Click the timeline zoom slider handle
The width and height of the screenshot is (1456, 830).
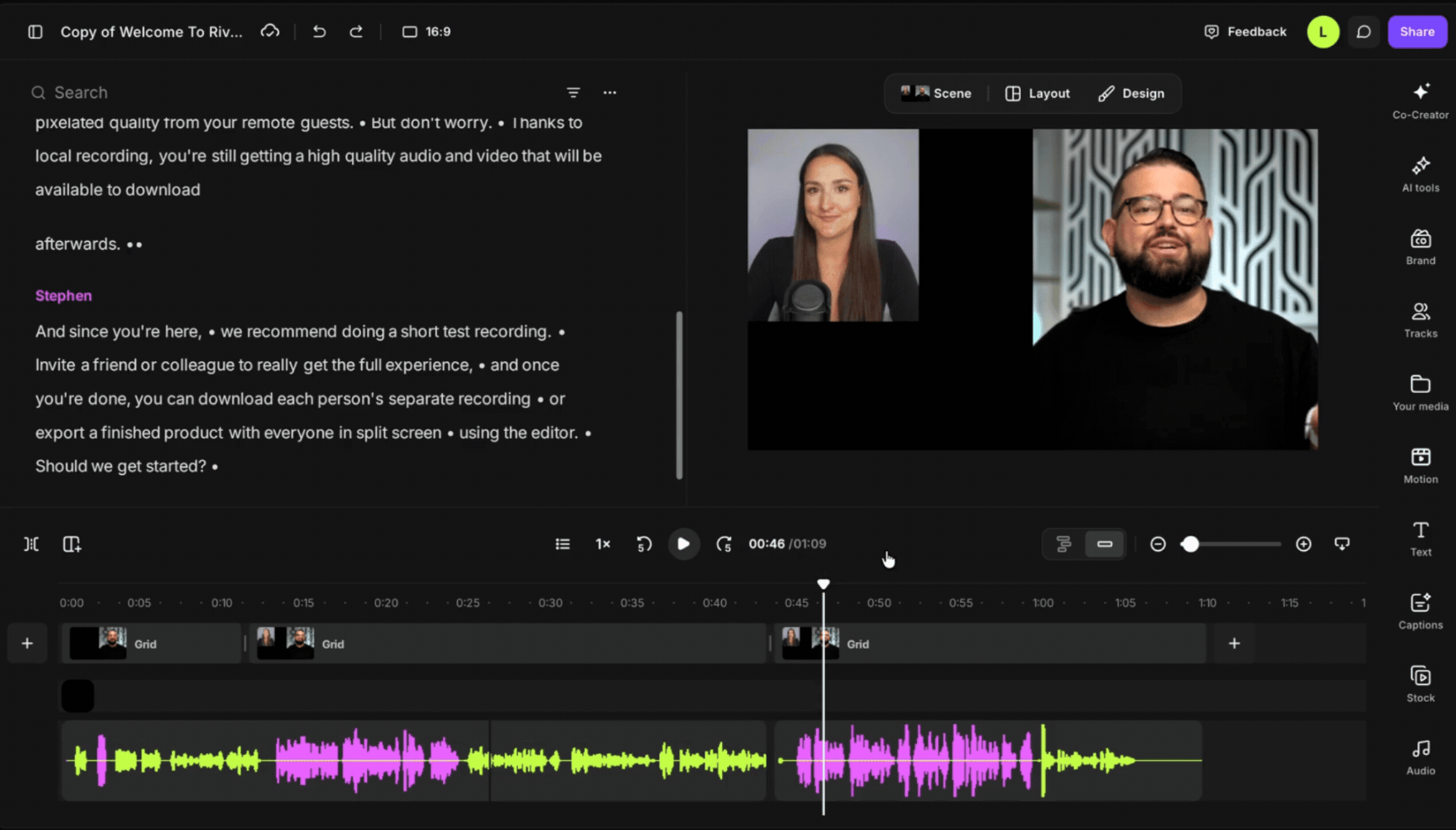click(1190, 544)
